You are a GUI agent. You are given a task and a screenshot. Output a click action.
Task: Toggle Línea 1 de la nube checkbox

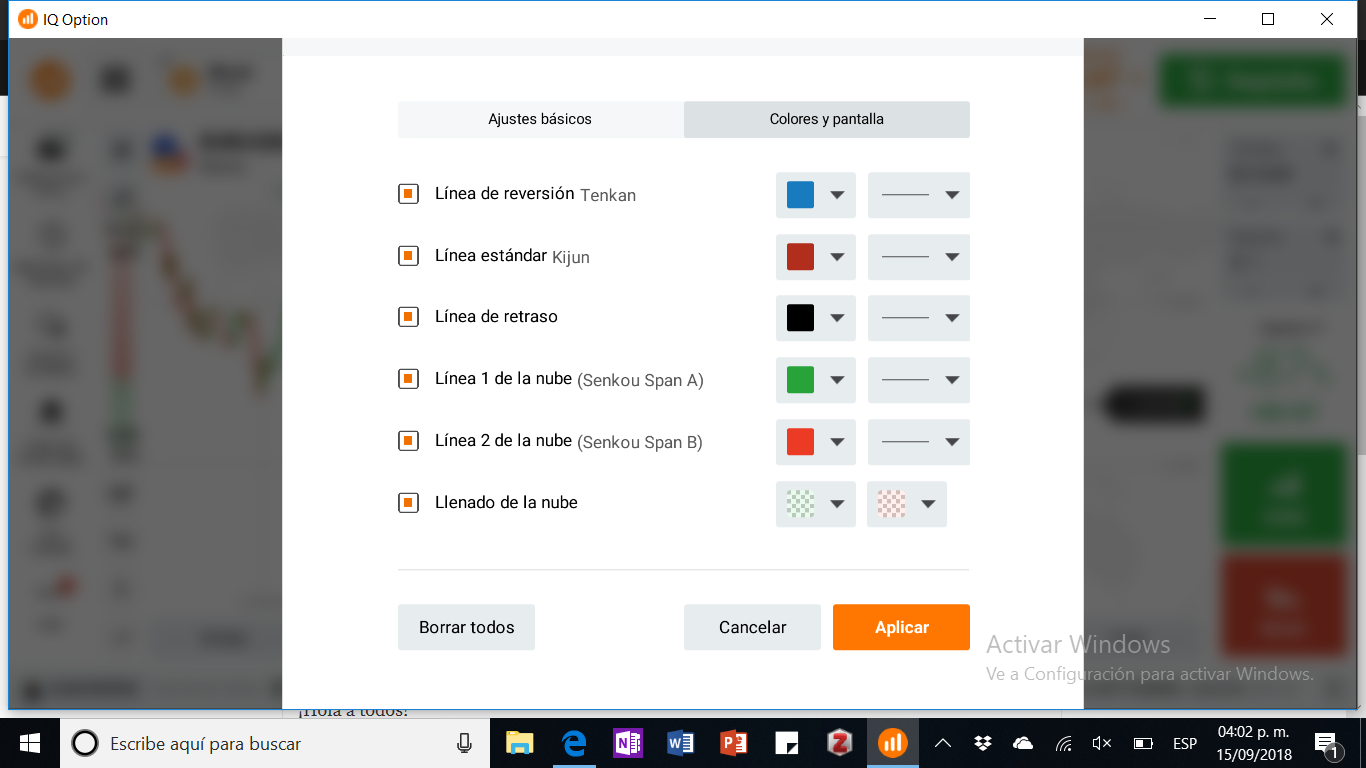(408, 379)
